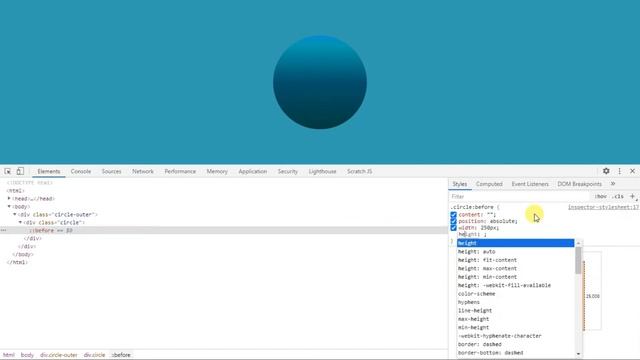Screen dimensions: 640x360
Task: Select the ::before pseudo-element row
Action: 224,231
